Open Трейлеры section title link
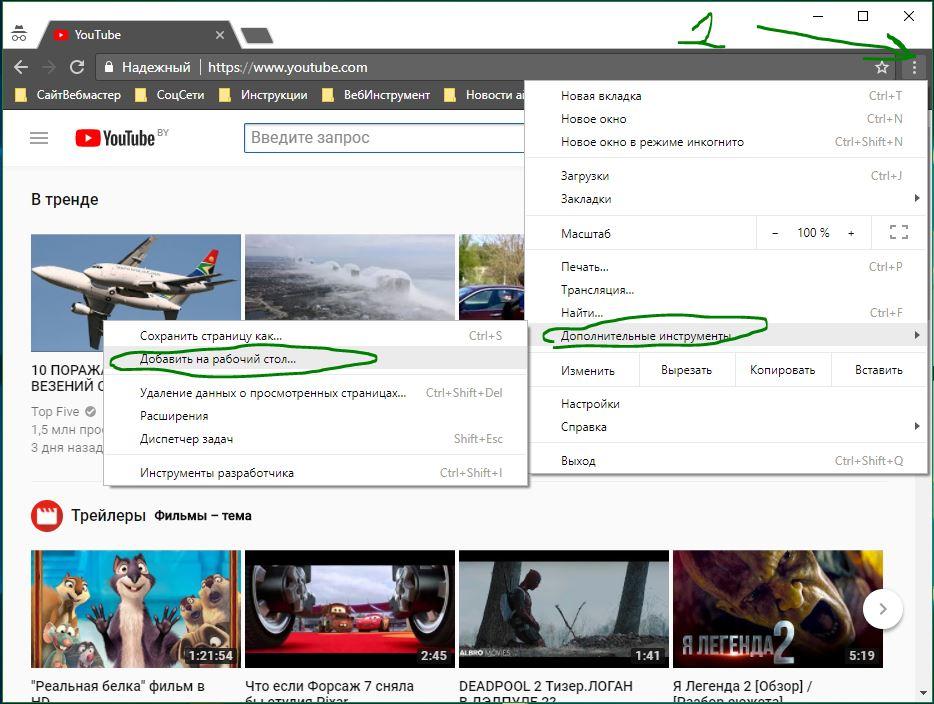934x704 pixels. (x=108, y=515)
